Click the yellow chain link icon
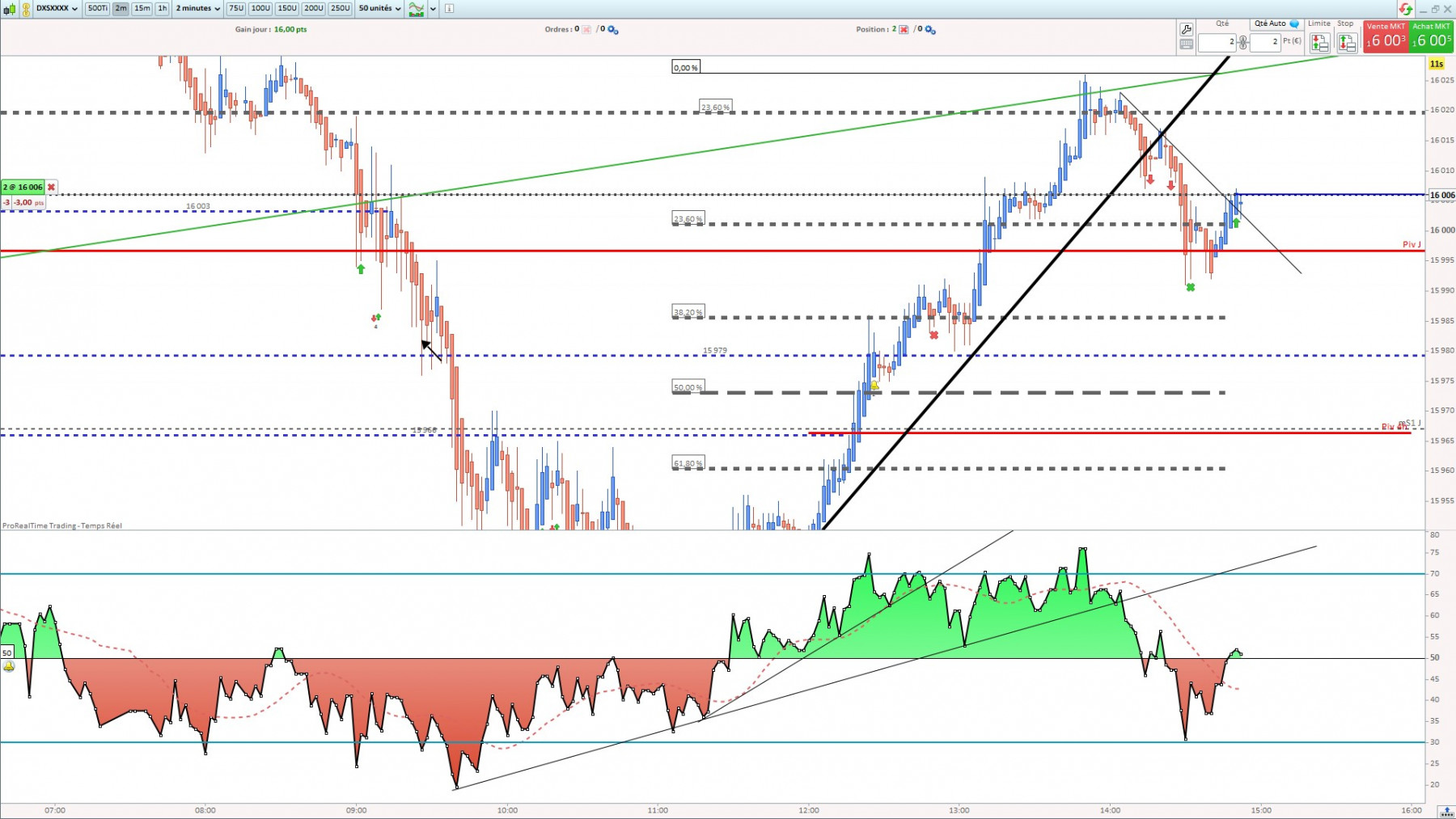1456x819 pixels. click(x=26, y=9)
